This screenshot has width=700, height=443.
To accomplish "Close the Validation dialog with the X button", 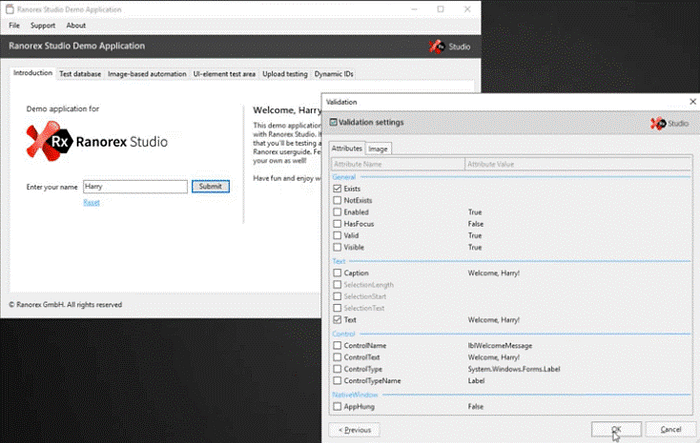I will pos(692,102).
